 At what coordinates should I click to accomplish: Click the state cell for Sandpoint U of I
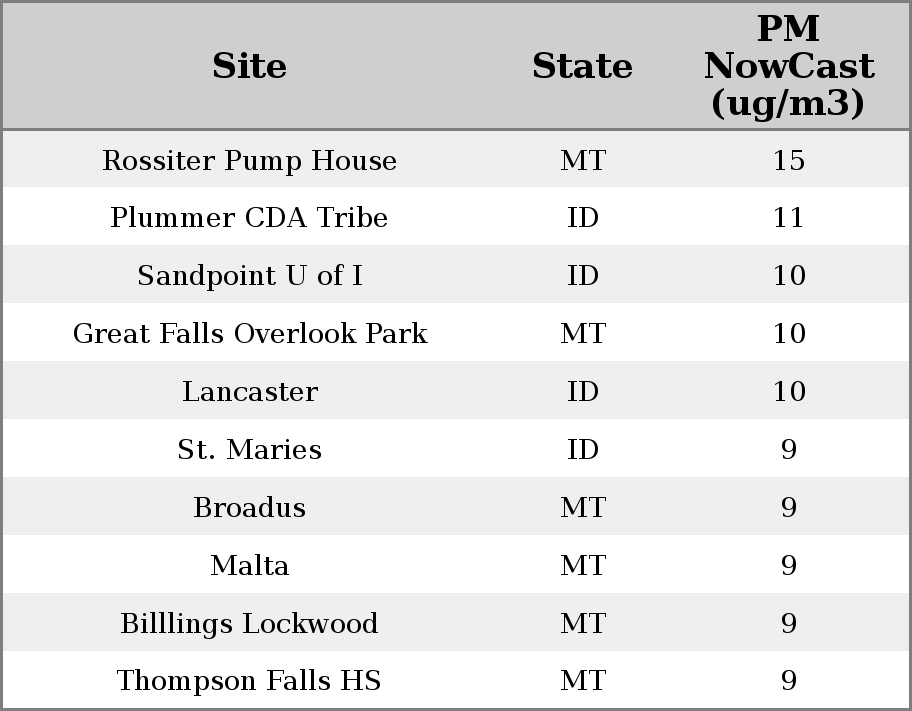(x=582, y=276)
